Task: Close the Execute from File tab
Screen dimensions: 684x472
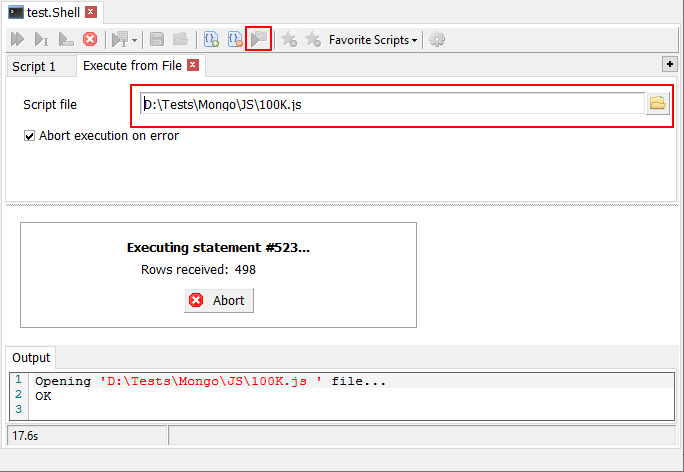Action: click(193, 65)
